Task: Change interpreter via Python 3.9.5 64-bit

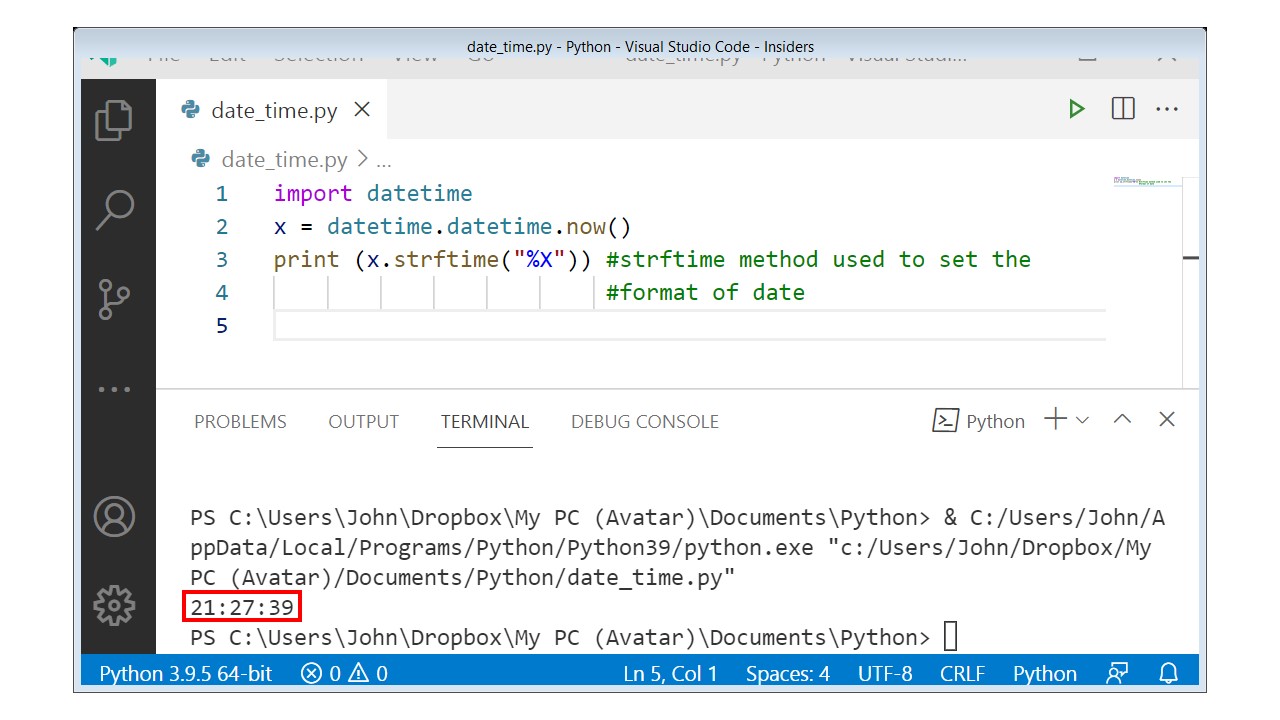Action: pos(185,673)
